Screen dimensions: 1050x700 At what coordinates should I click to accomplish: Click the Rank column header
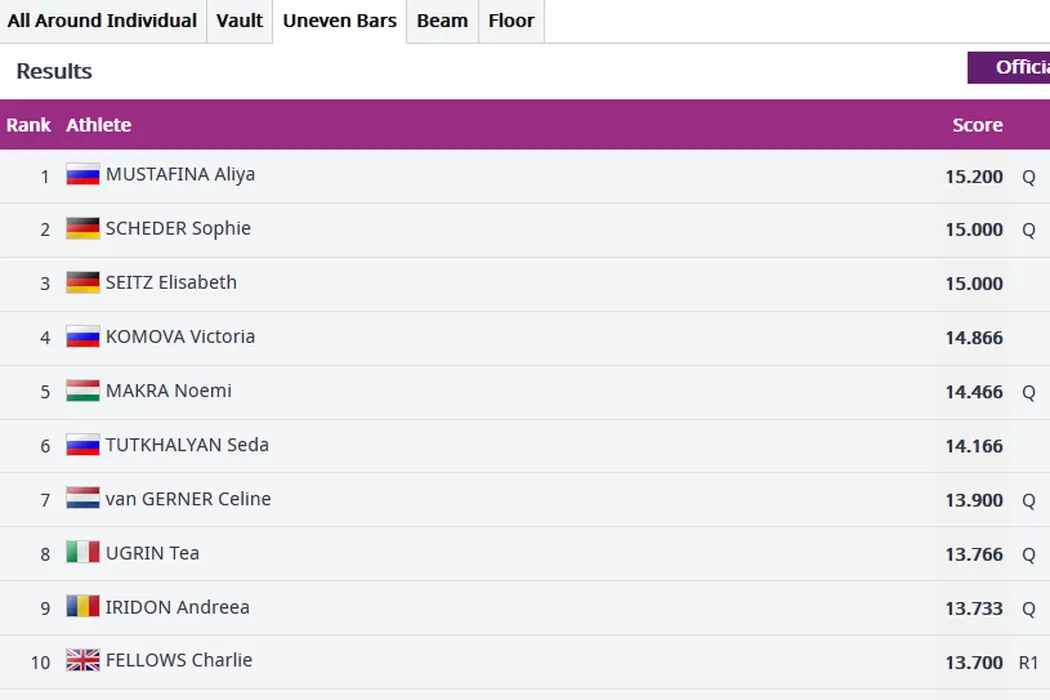tap(28, 125)
